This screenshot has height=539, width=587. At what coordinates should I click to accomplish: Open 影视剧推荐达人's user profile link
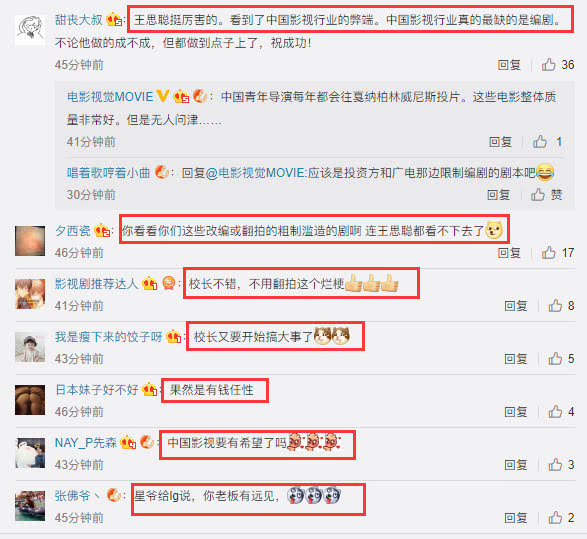[x=97, y=284]
